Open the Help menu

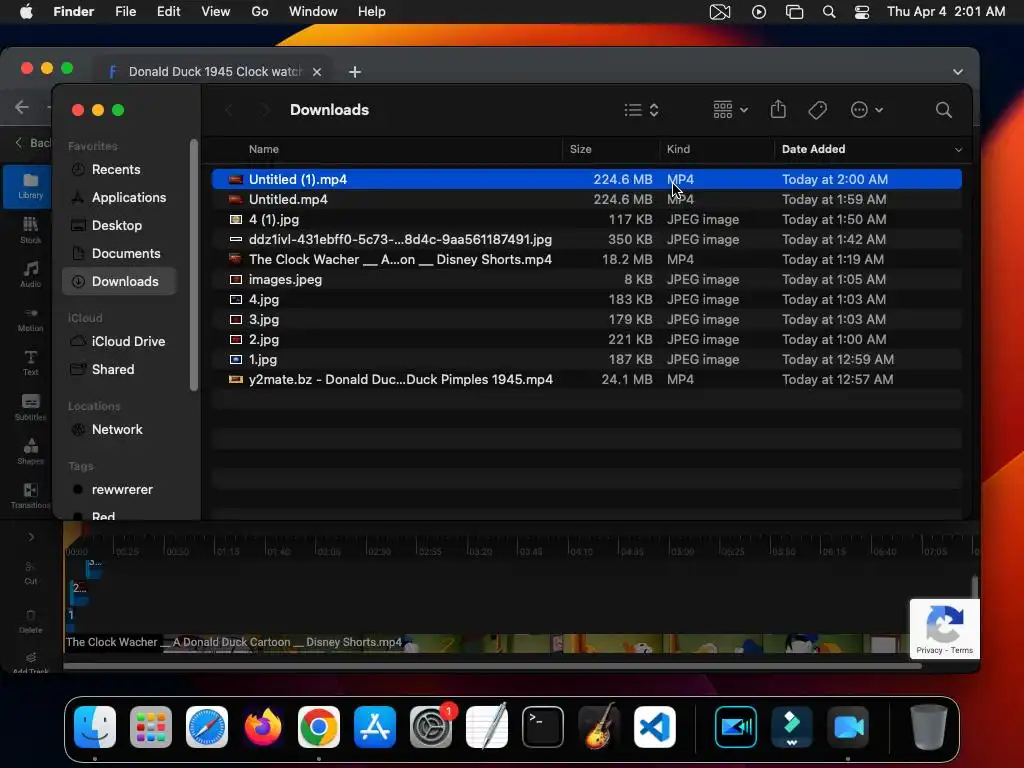click(372, 12)
